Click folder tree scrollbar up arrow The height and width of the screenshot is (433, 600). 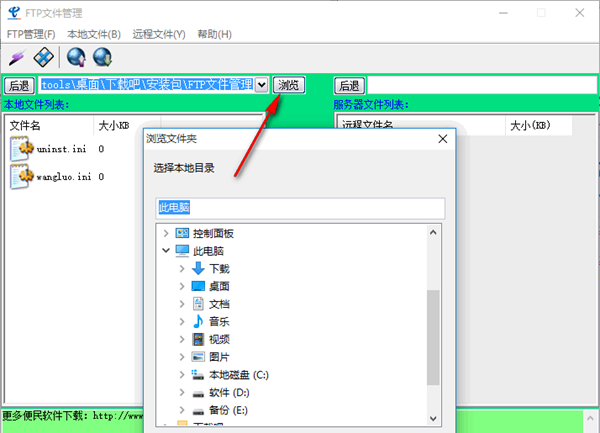coord(433,232)
